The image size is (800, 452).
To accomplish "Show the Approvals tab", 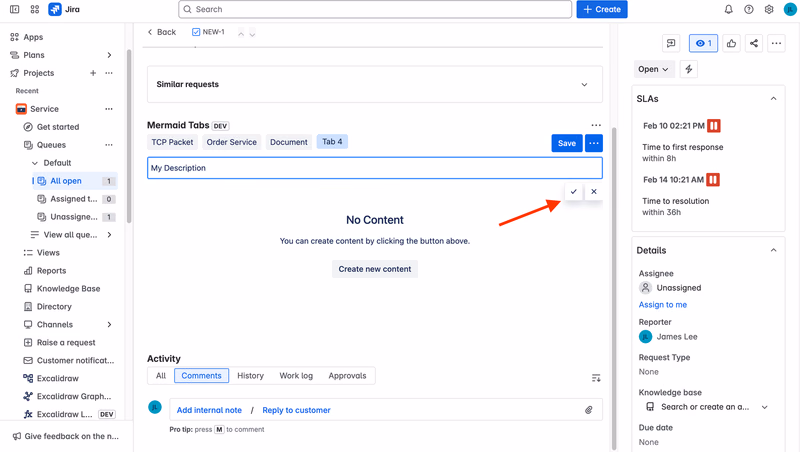I will tap(347, 375).
